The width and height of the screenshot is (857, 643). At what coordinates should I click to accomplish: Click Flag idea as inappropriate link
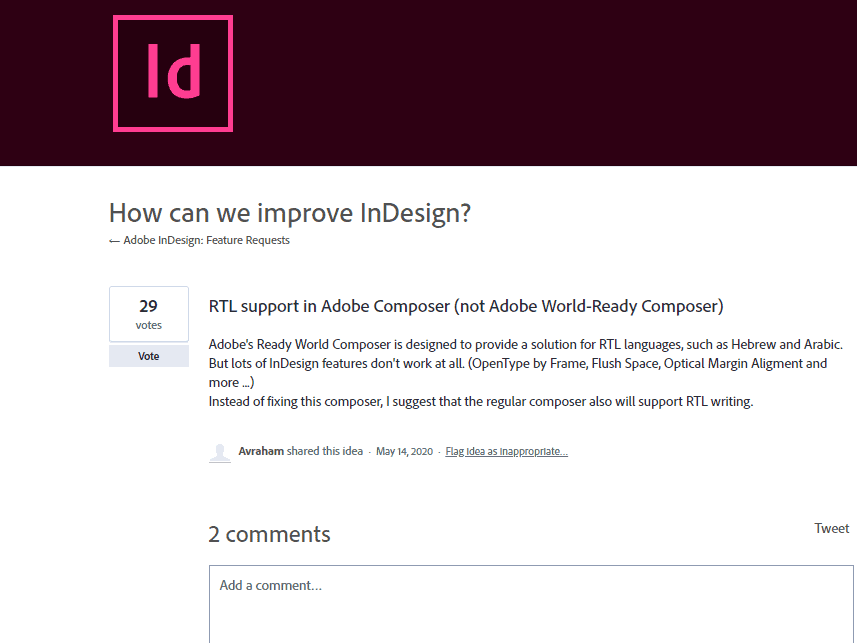pyautogui.click(x=507, y=452)
